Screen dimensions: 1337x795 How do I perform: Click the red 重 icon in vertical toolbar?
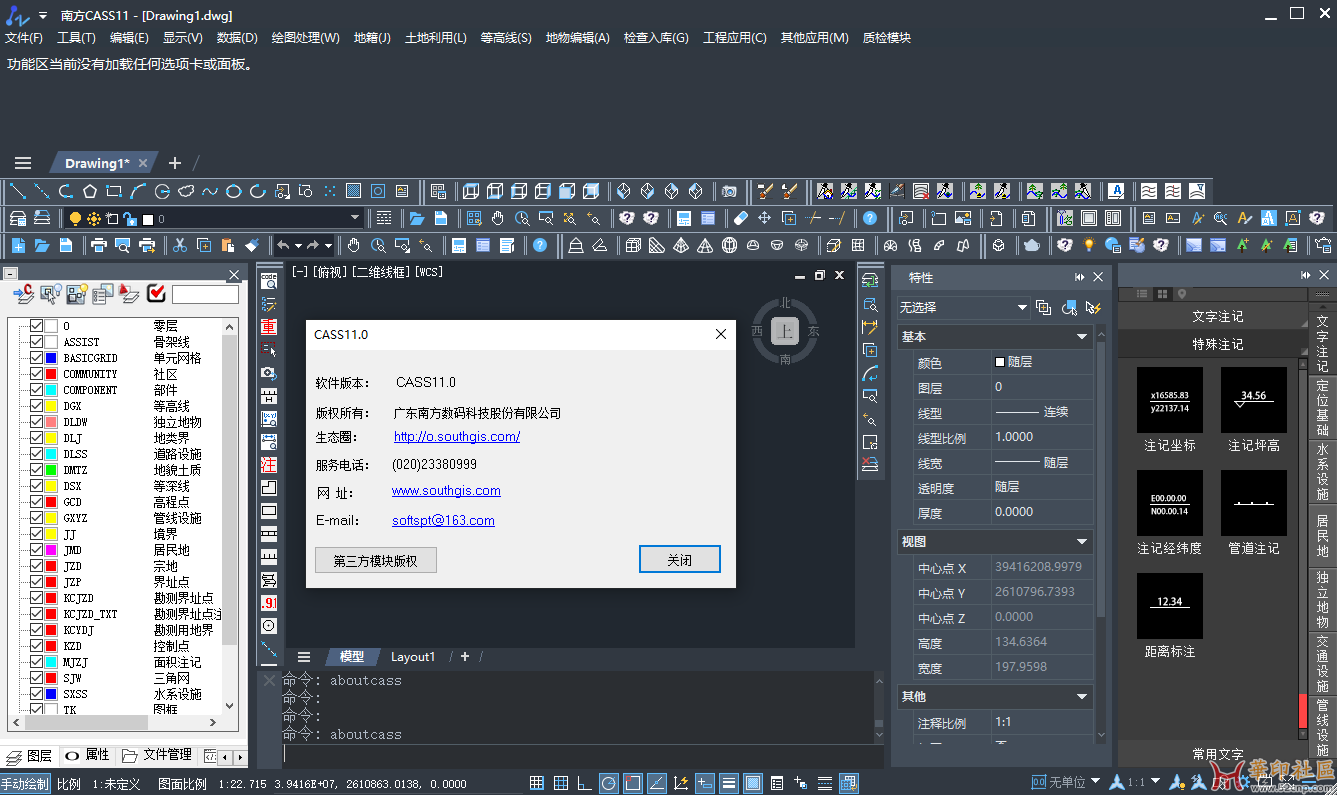point(268,326)
